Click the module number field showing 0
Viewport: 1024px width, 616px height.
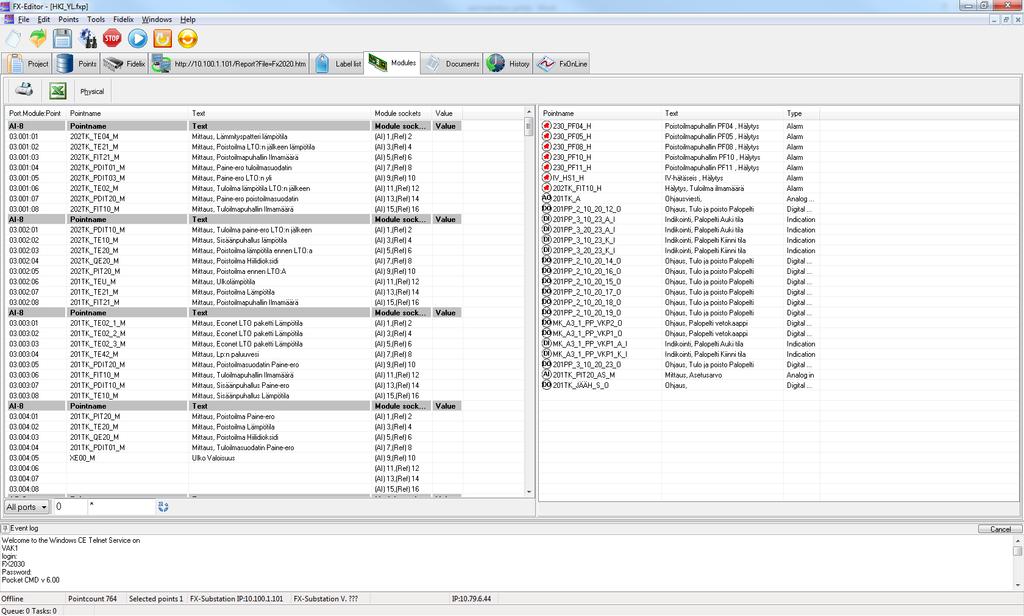[69, 507]
